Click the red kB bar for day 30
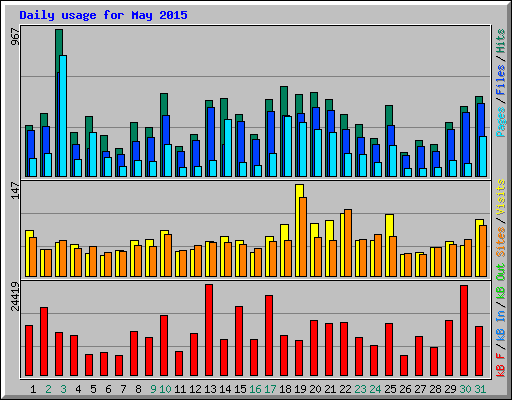Viewport: 512px width, 400px height. (x=464, y=331)
